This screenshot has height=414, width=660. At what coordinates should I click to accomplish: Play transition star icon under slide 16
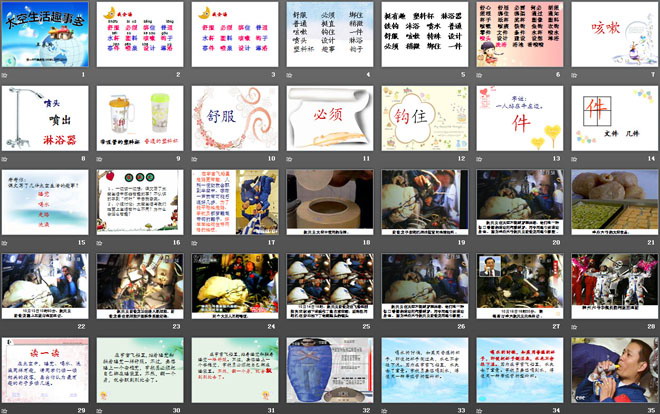99,243
